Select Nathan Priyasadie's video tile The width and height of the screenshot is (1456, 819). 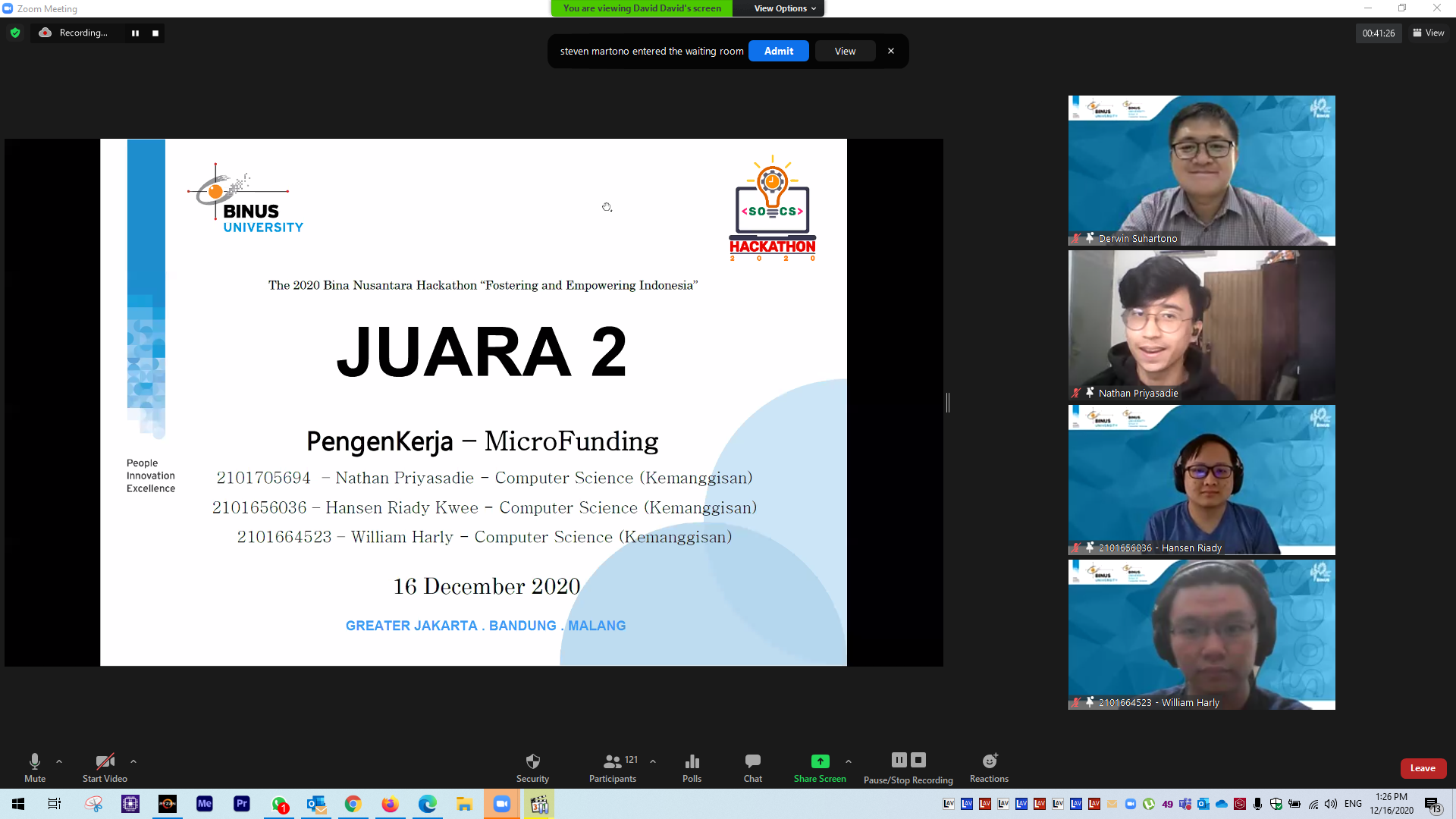(1201, 325)
